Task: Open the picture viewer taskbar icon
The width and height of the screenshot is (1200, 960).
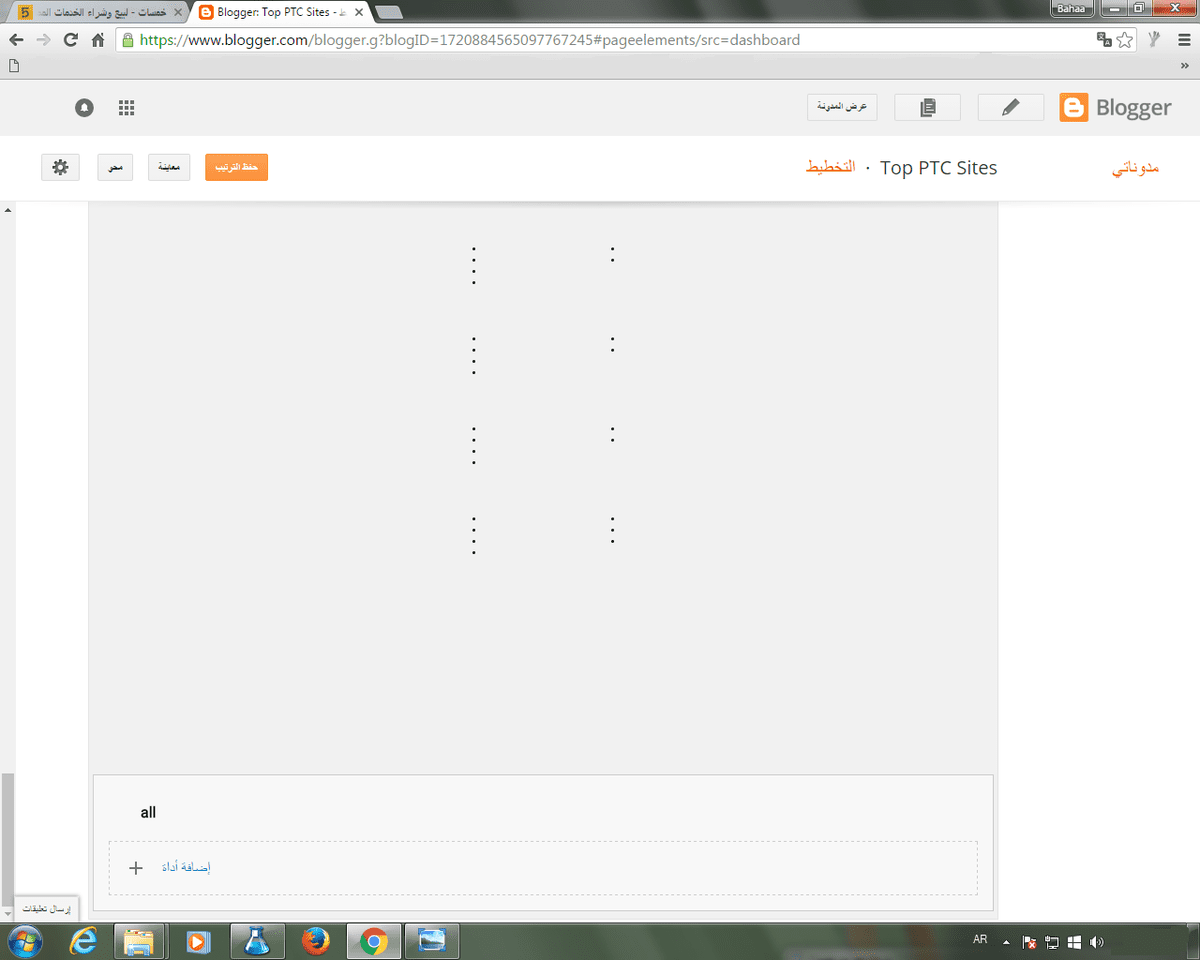Action: coord(432,941)
